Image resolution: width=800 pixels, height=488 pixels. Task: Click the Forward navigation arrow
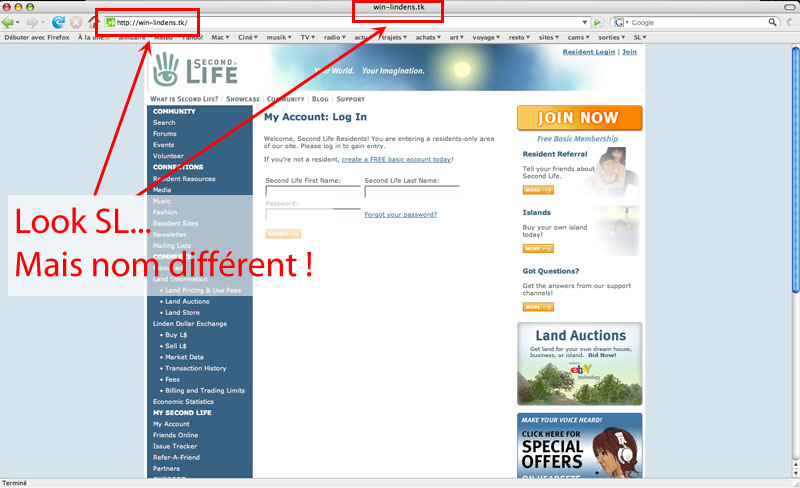32,22
